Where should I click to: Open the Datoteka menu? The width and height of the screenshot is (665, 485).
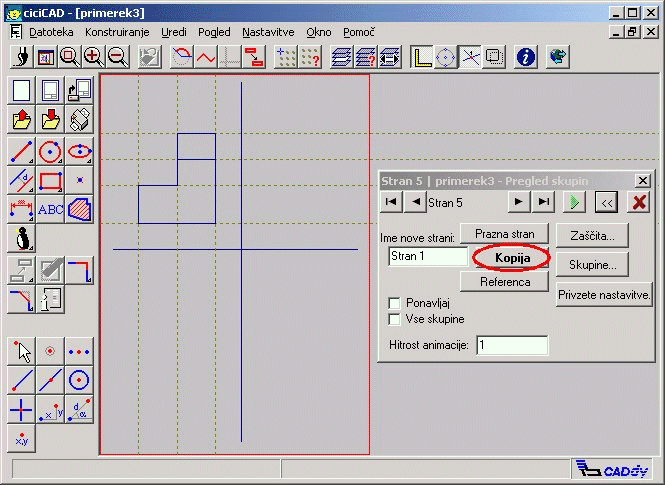point(51,32)
